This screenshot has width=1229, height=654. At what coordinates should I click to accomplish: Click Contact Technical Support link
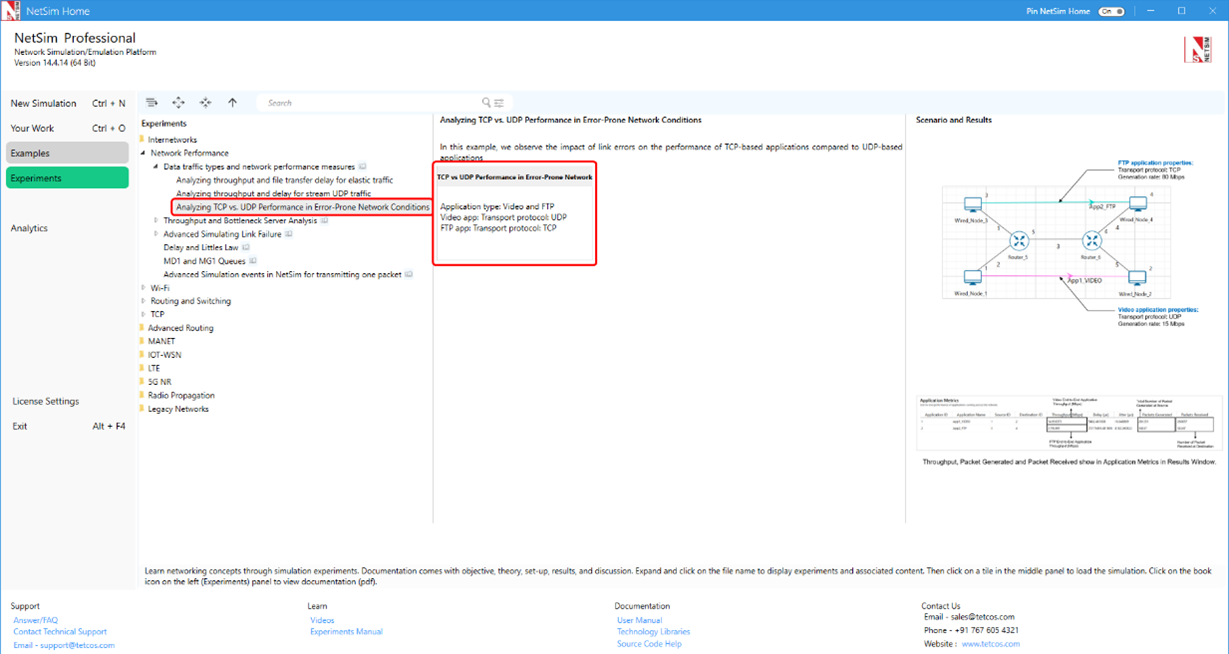pos(60,632)
